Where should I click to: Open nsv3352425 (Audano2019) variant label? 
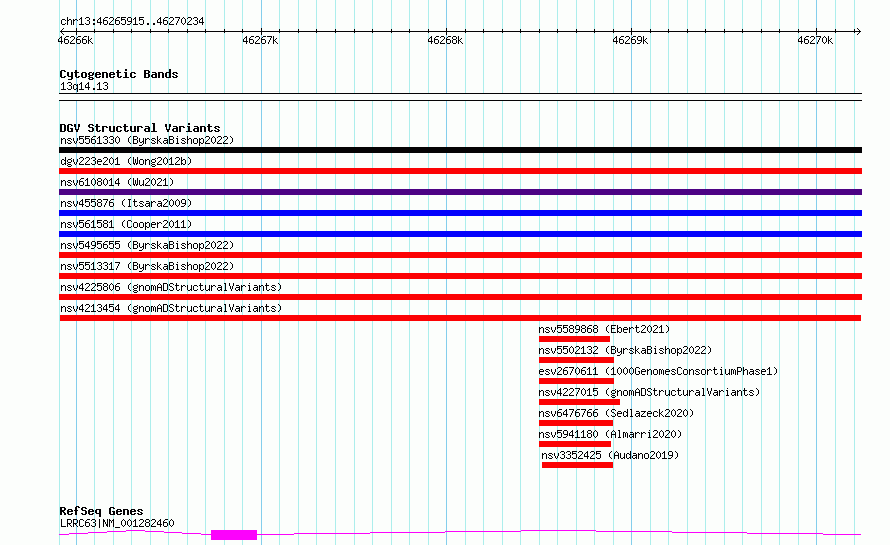coord(610,455)
